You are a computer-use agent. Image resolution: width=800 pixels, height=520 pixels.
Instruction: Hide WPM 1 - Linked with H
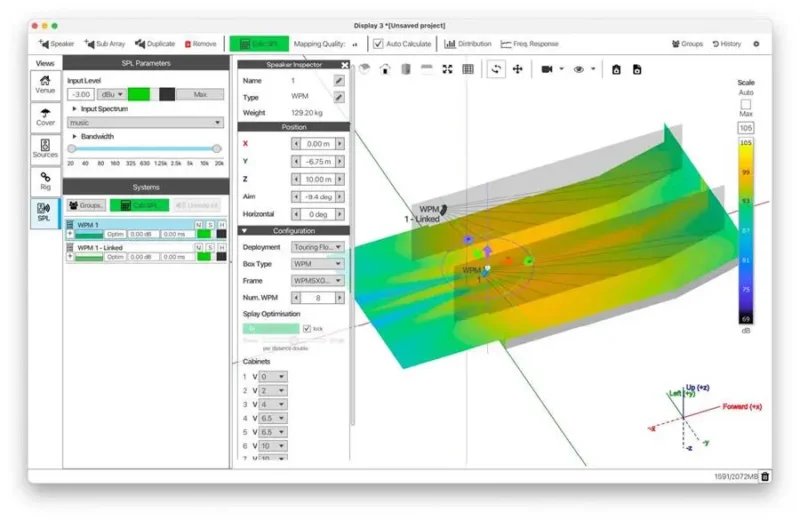(222, 247)
